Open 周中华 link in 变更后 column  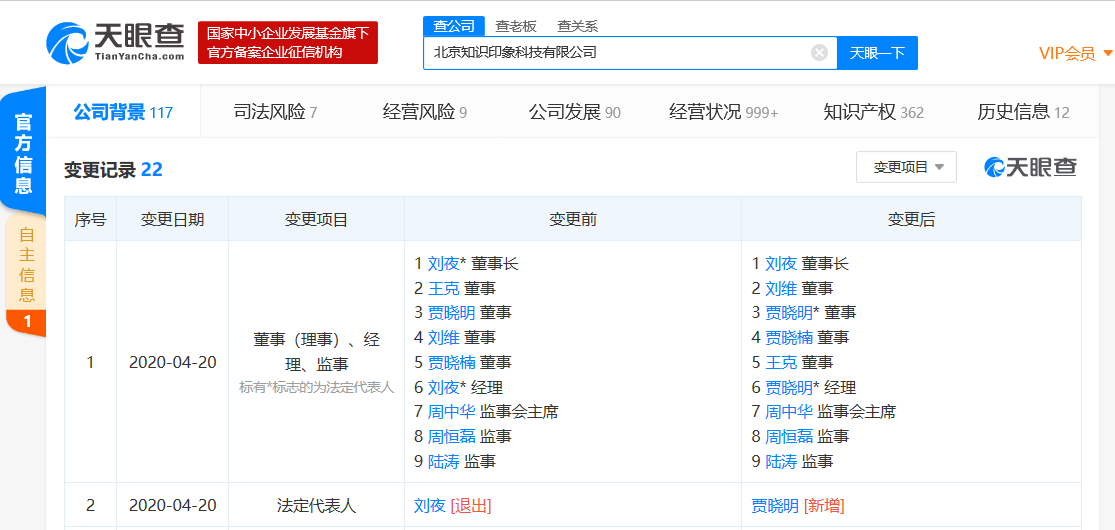pos(789,411)
